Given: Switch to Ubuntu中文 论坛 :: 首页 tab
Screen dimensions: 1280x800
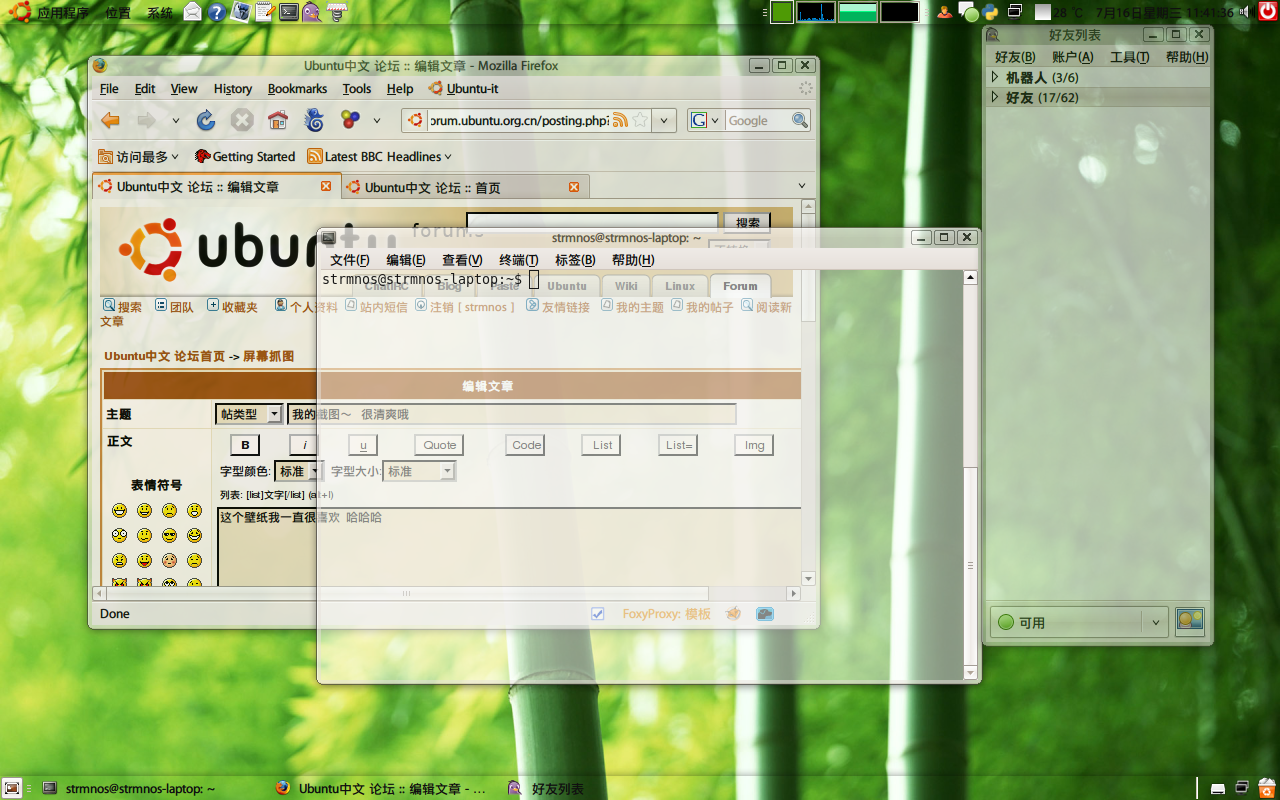Looking at the screenshot, I should point(465,187).
